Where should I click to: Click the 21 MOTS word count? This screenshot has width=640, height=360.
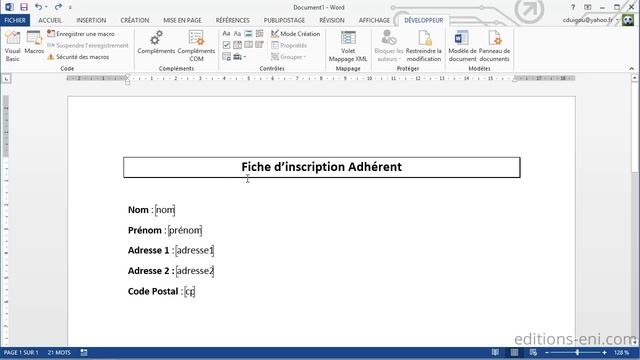click(x=59, y=352)
